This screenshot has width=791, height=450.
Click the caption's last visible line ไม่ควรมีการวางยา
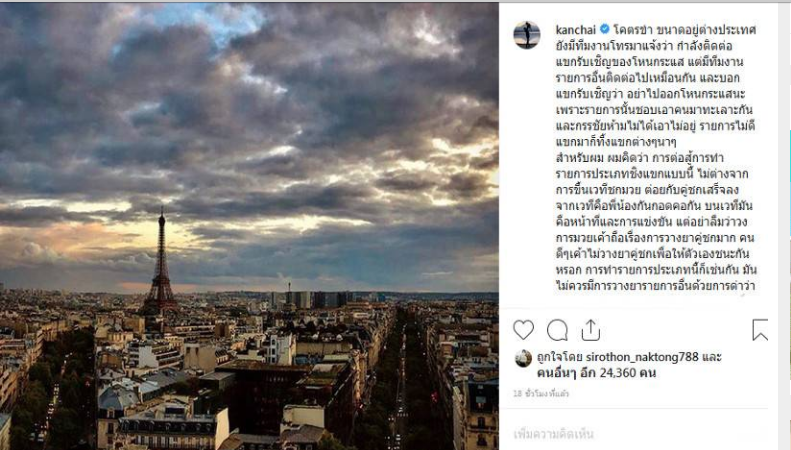[x=655, y=286]
